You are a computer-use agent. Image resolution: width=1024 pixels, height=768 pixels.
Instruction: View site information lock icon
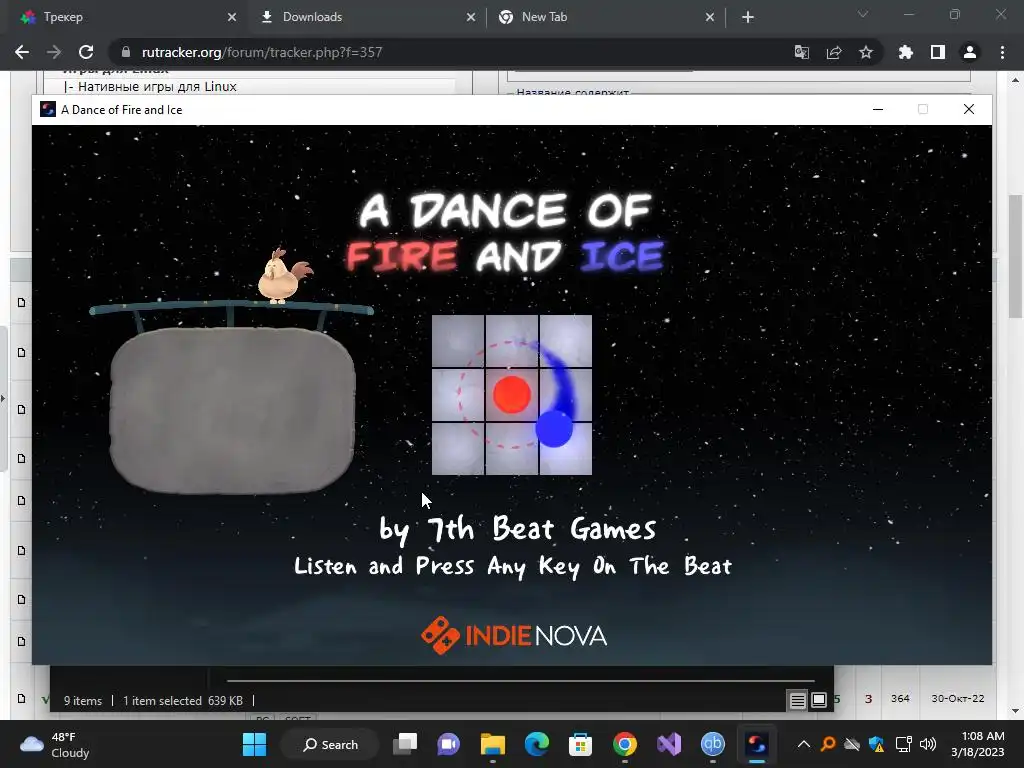[126, 52]
